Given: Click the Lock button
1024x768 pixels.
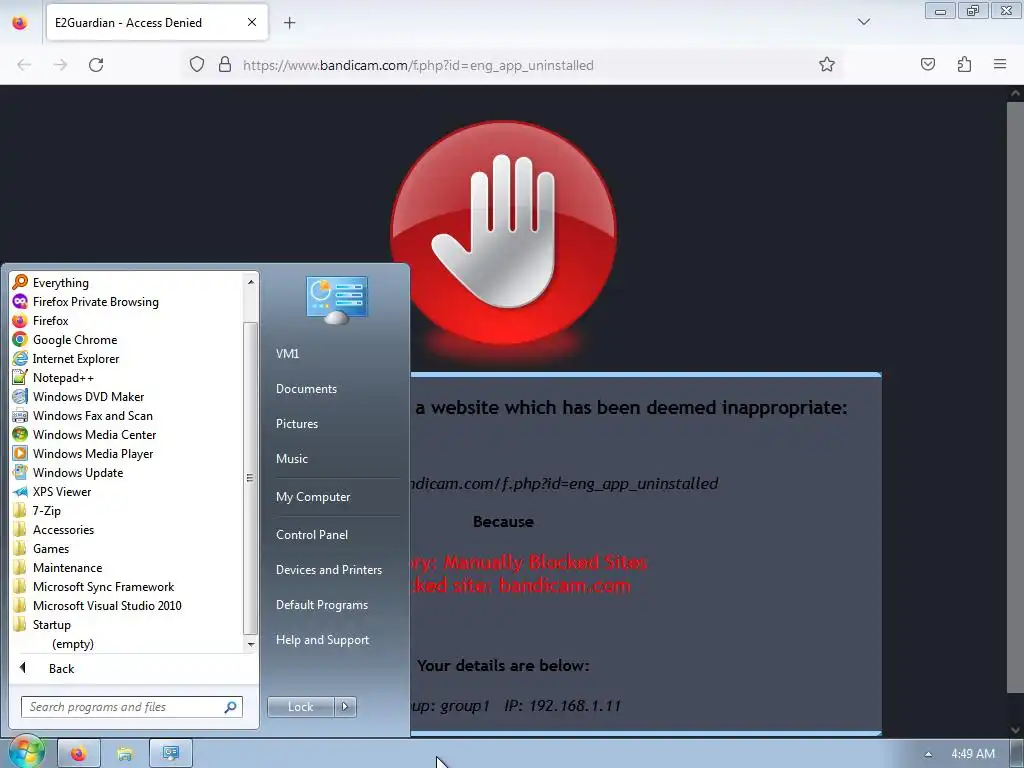Looking at the screenshot, I should pyautogui.click(x=300, y=707).
